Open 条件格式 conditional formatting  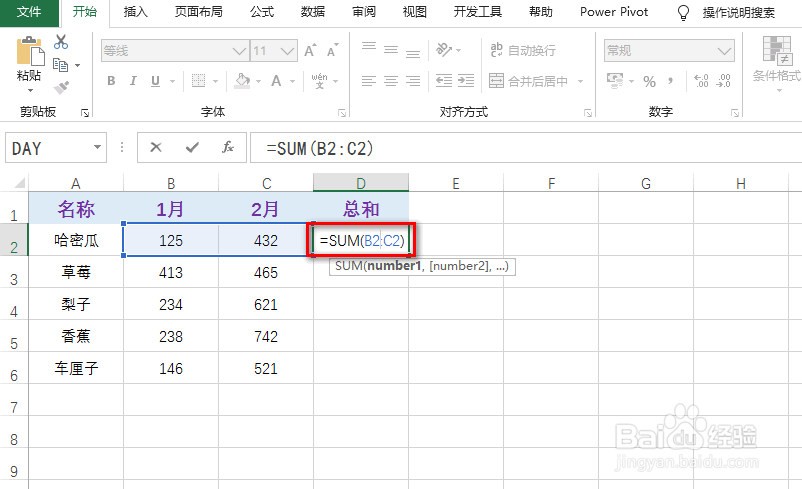click(777, 64)
